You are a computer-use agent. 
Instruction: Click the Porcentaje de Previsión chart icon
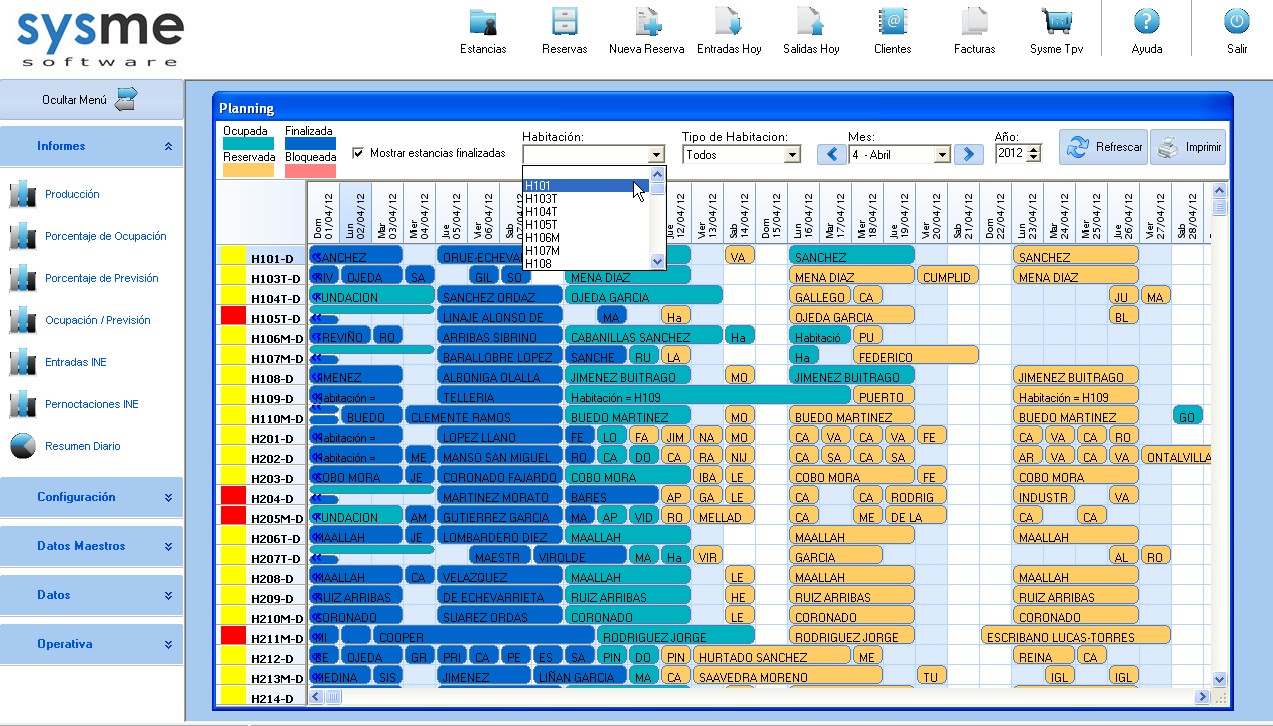(23, 278)
